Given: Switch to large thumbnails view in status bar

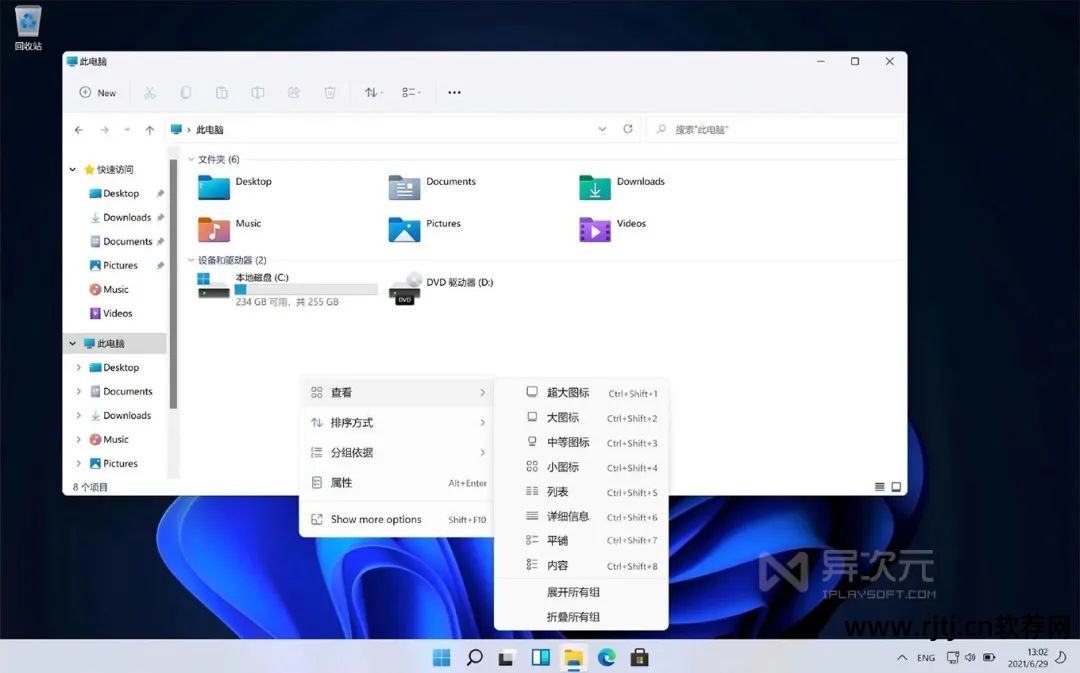Looking at the screenshot, I should point(896,487).
